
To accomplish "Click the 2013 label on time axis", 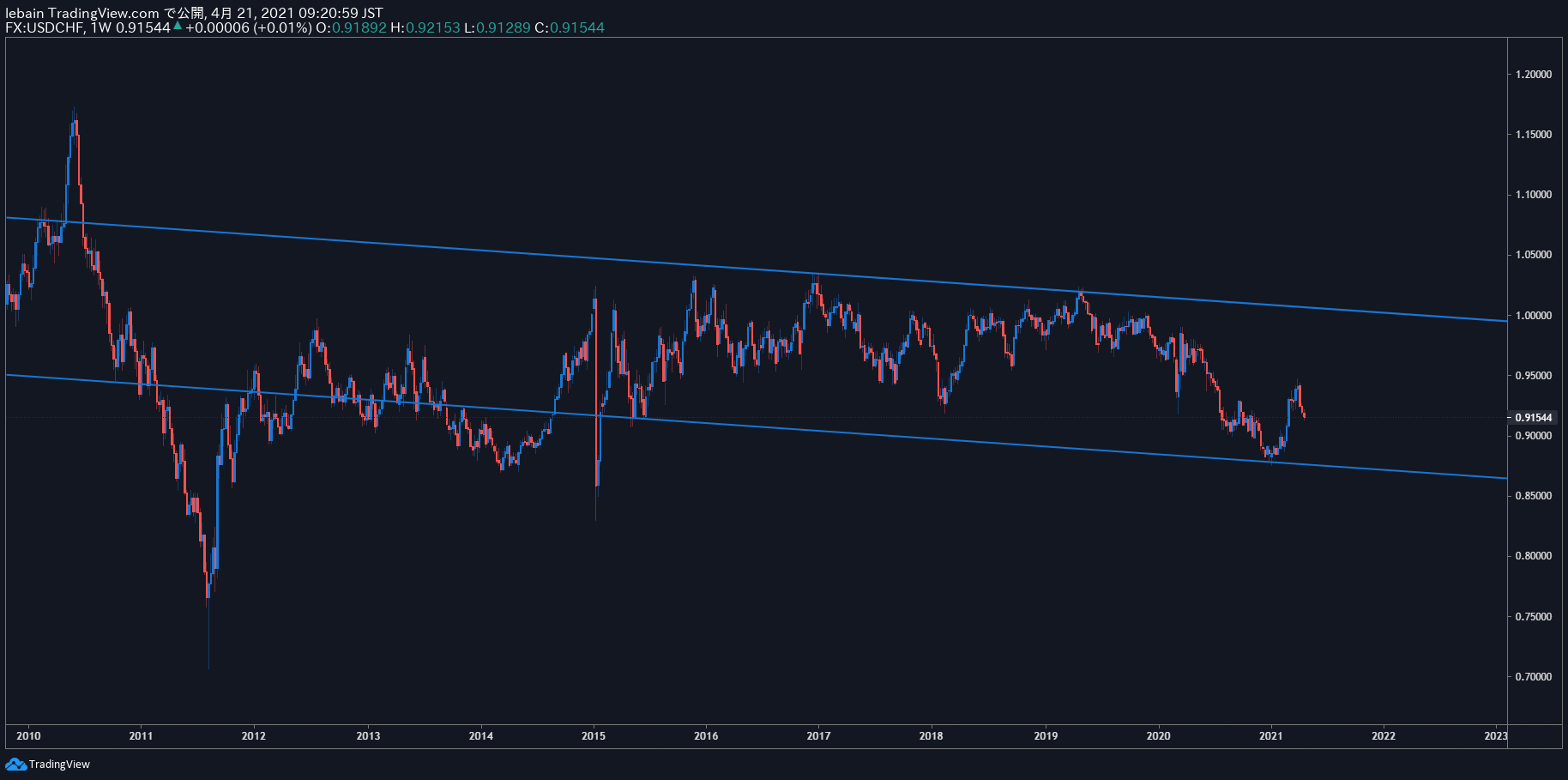I will tap(368, 735).
